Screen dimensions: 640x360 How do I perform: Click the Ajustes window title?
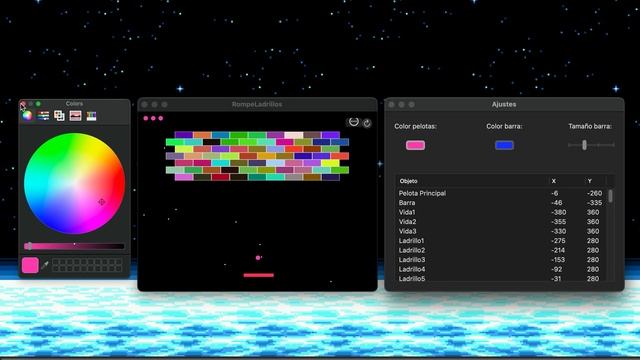pyautogui.click(x=504, y=104)
